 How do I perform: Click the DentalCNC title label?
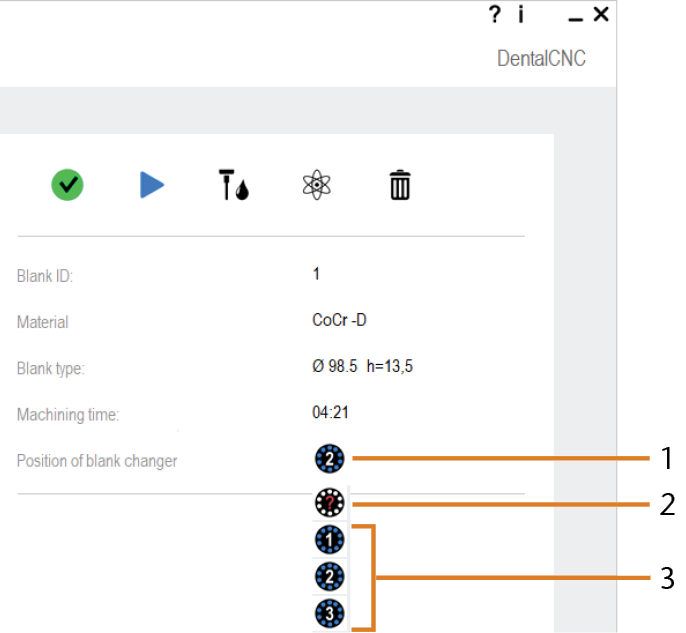click(x=541, y=58)
